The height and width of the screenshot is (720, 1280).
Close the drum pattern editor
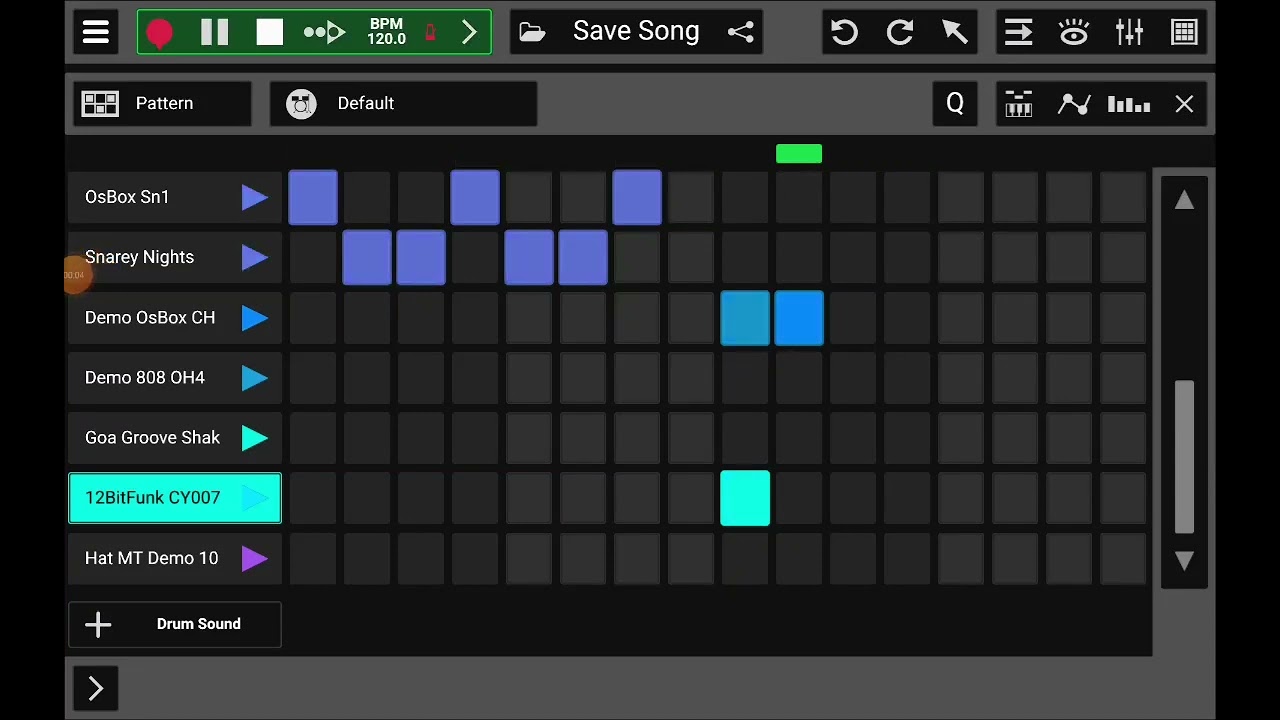tap(1184, 104)
